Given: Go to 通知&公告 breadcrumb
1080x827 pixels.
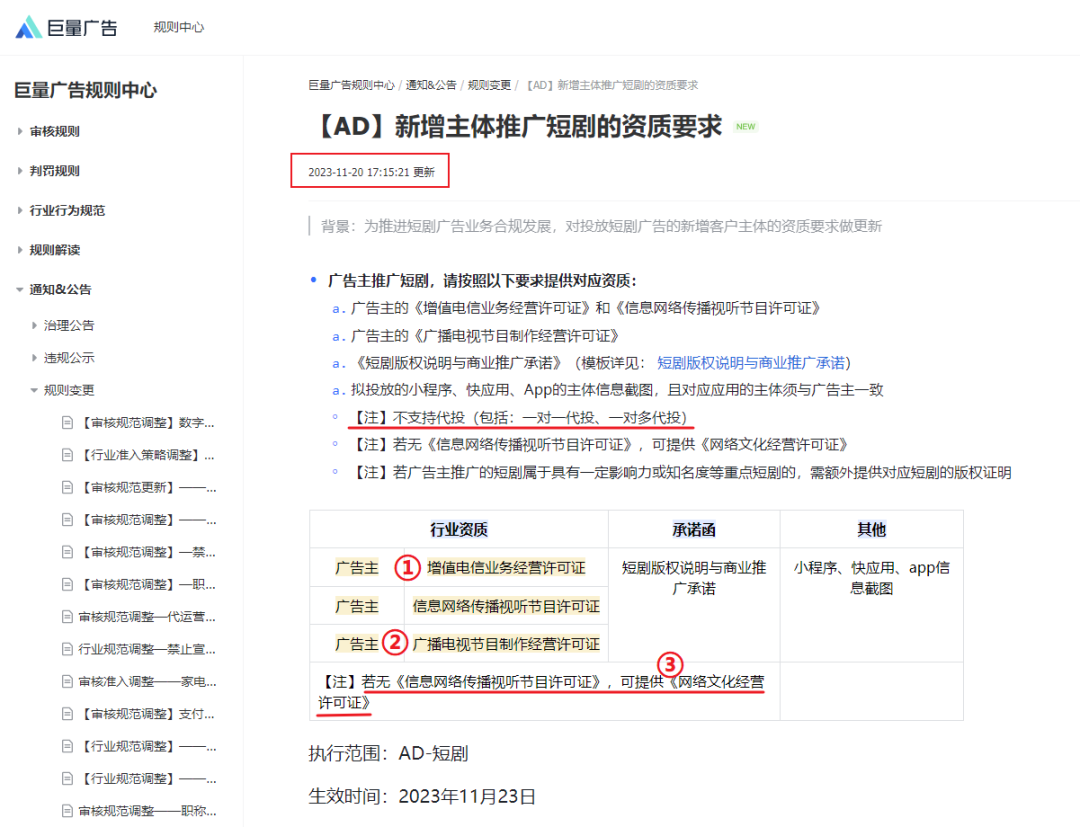Looking at the screenshot, I should pos(431,85).
